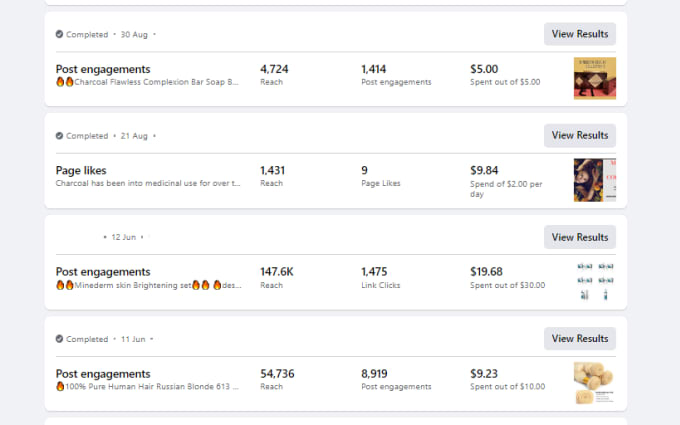Open the 100% Pure Human Hair Russian Blonde text
Image resolution: width=680 pixels, height=425 pixels.
[x=152, y=386]
